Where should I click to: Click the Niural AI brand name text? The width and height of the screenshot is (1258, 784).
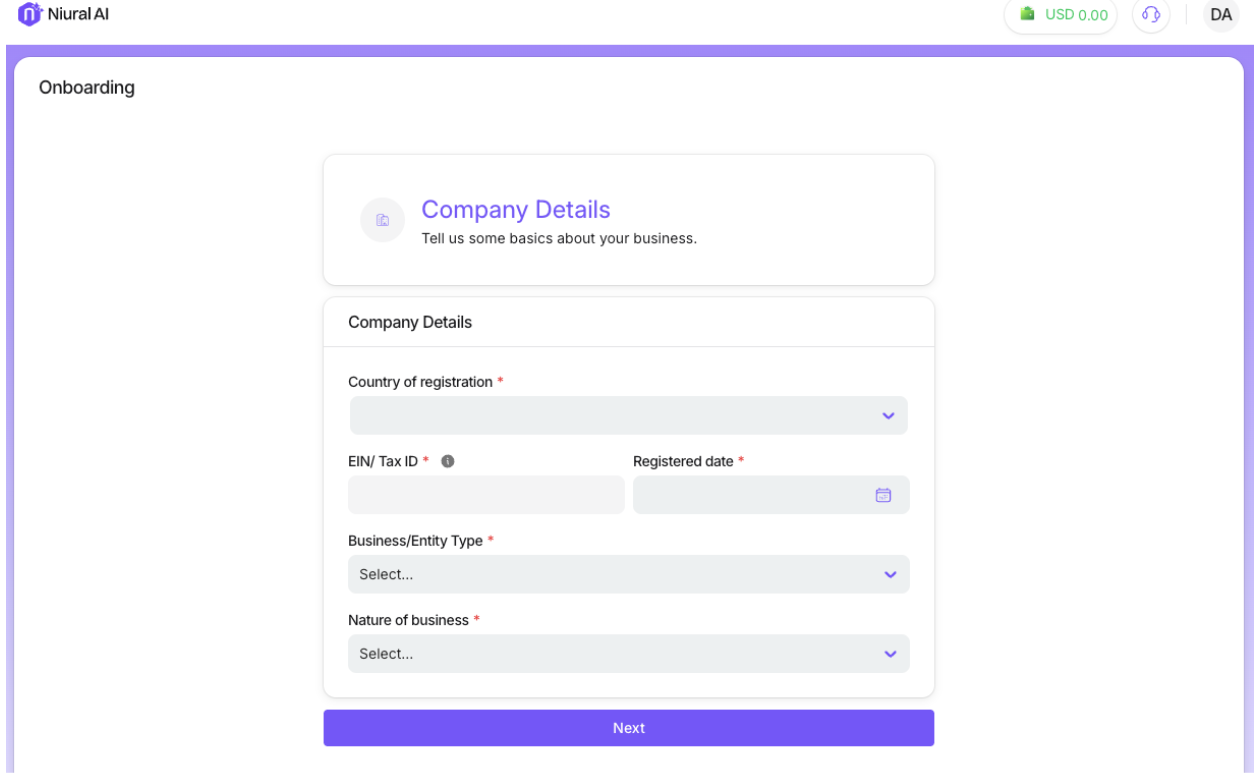click(x=78, y=14)
